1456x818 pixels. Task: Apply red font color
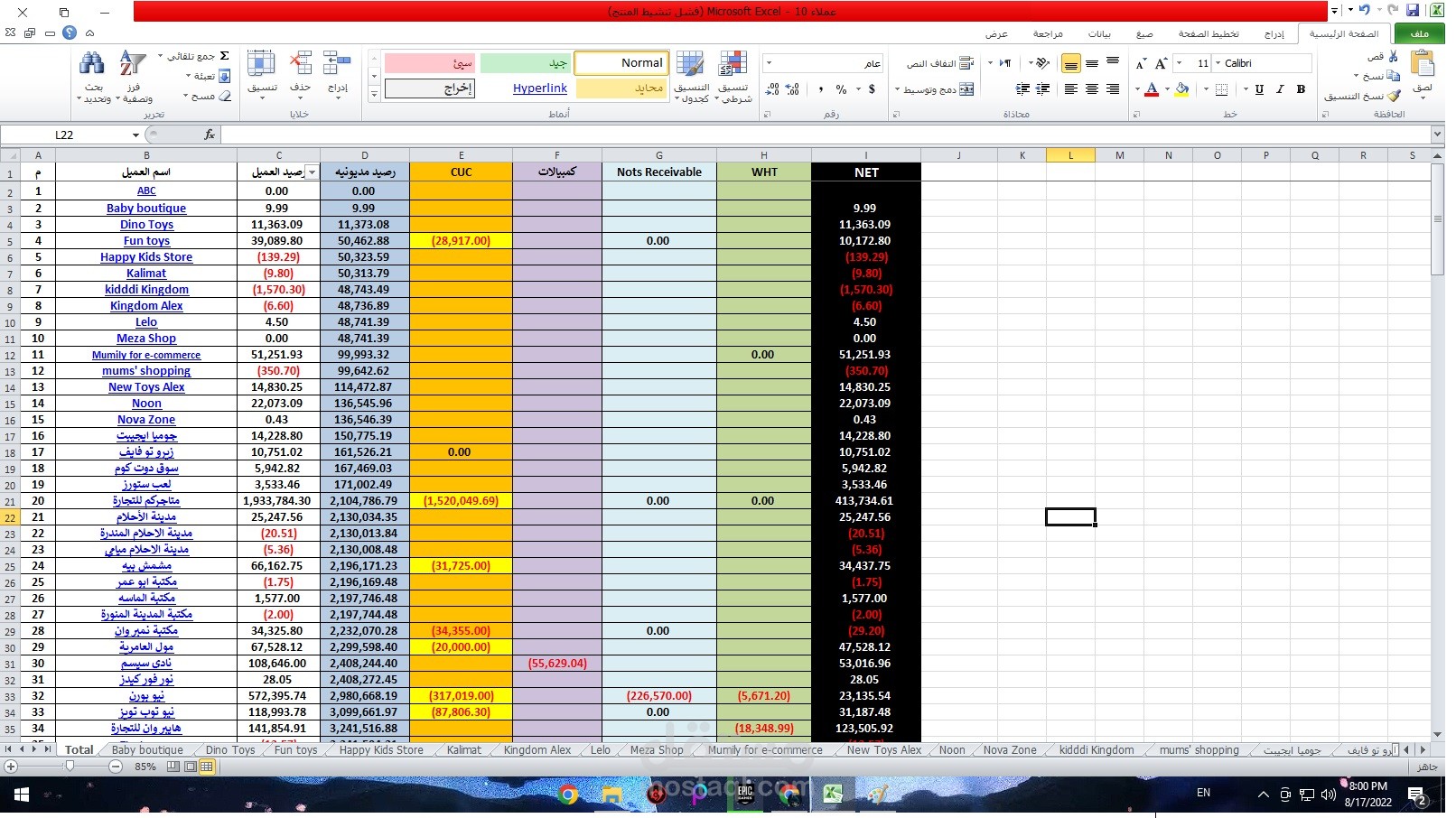pos(1152,89)
